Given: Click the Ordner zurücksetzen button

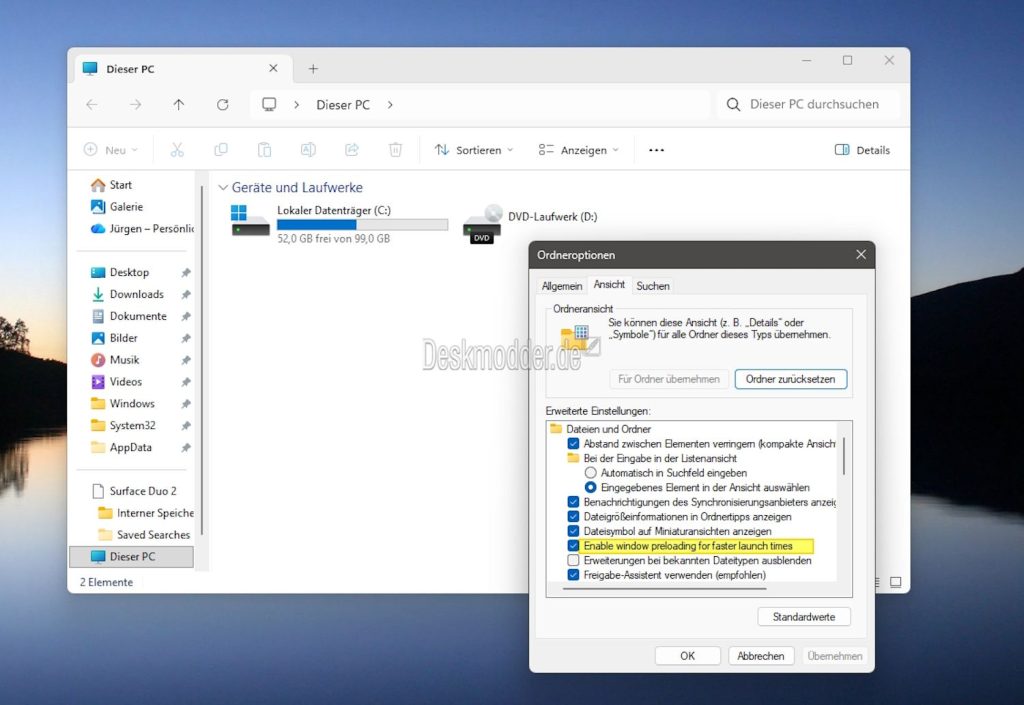Looking at the screenshot, I should [789, 379].
